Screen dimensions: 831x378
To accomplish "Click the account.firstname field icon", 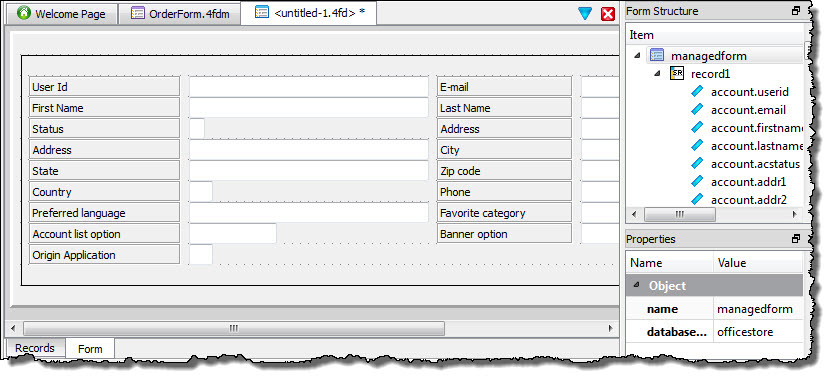I will pyautogui.click(x=697, y=127).
